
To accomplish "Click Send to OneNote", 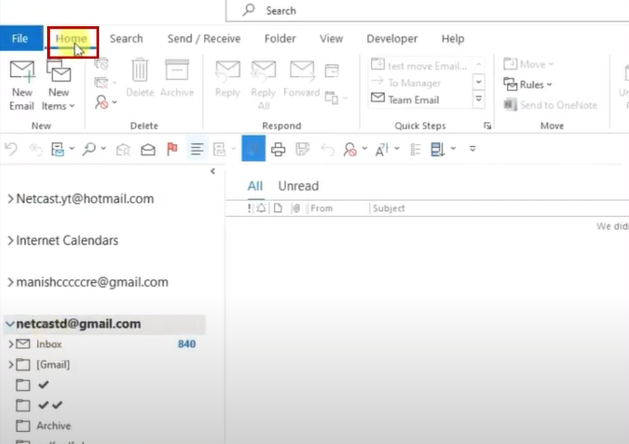I will pos(550,105).
